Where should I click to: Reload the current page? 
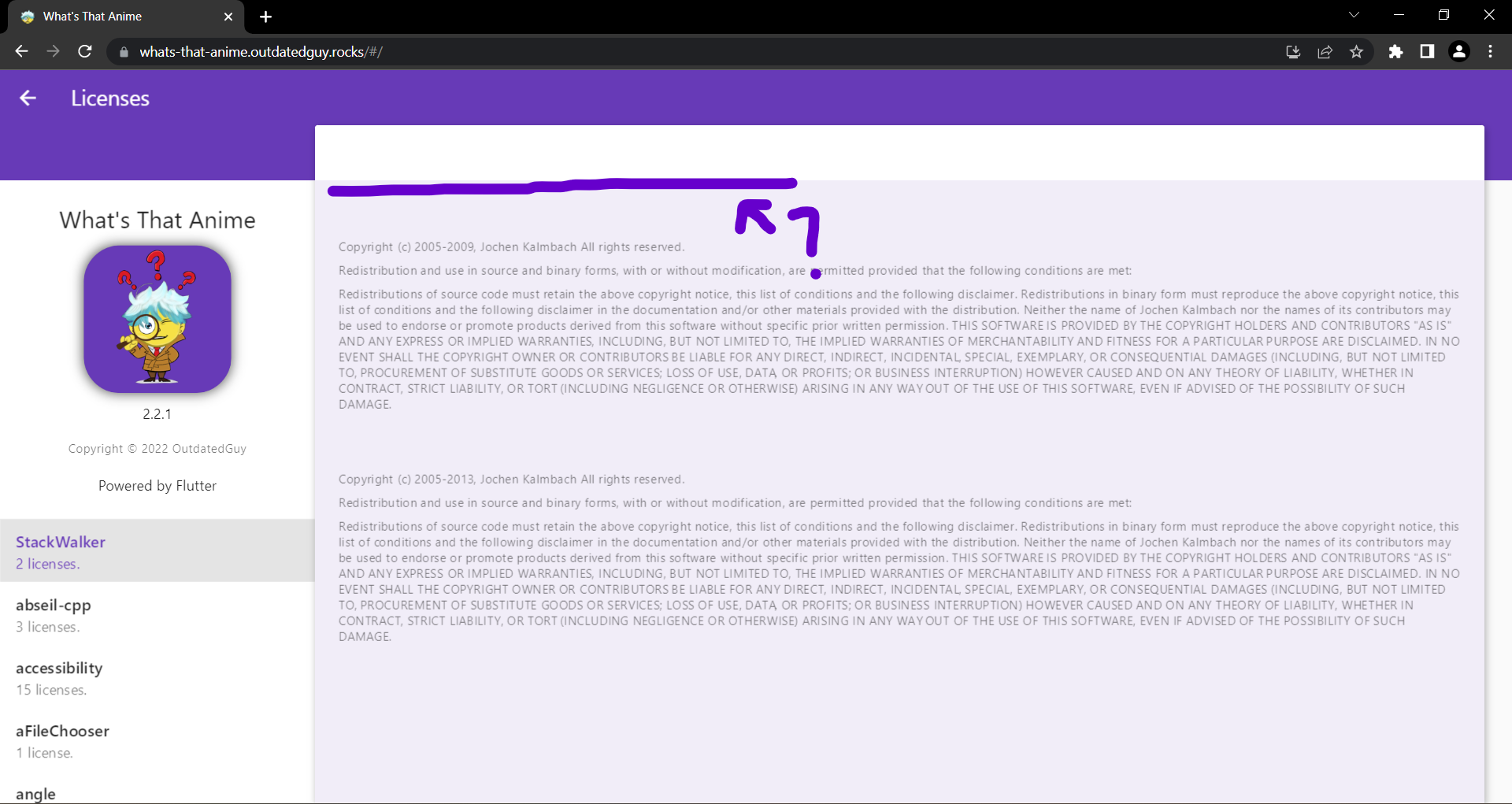(84, 51)
